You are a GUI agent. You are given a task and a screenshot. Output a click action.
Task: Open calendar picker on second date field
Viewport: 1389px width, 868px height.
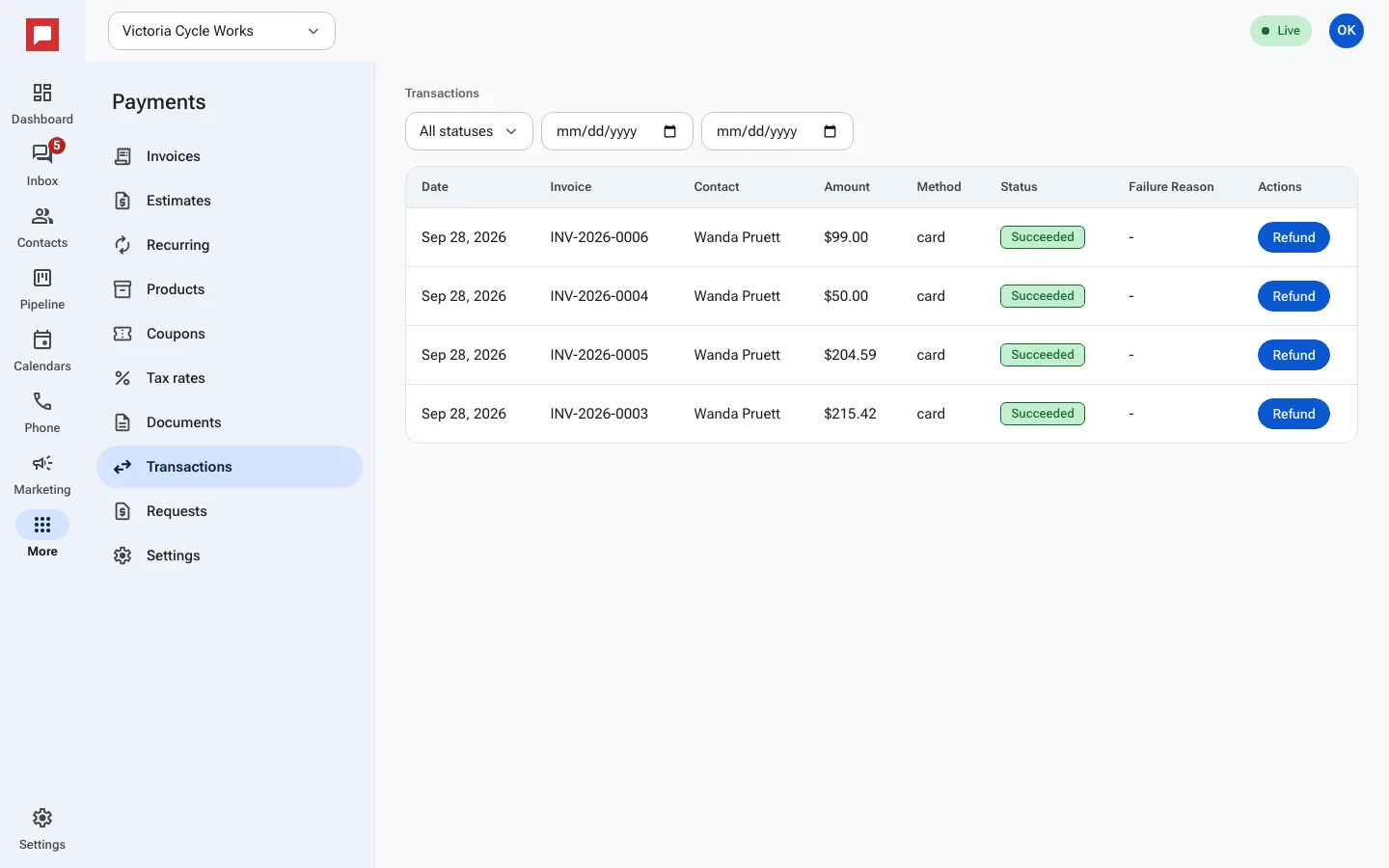click(x=831, y=131)
